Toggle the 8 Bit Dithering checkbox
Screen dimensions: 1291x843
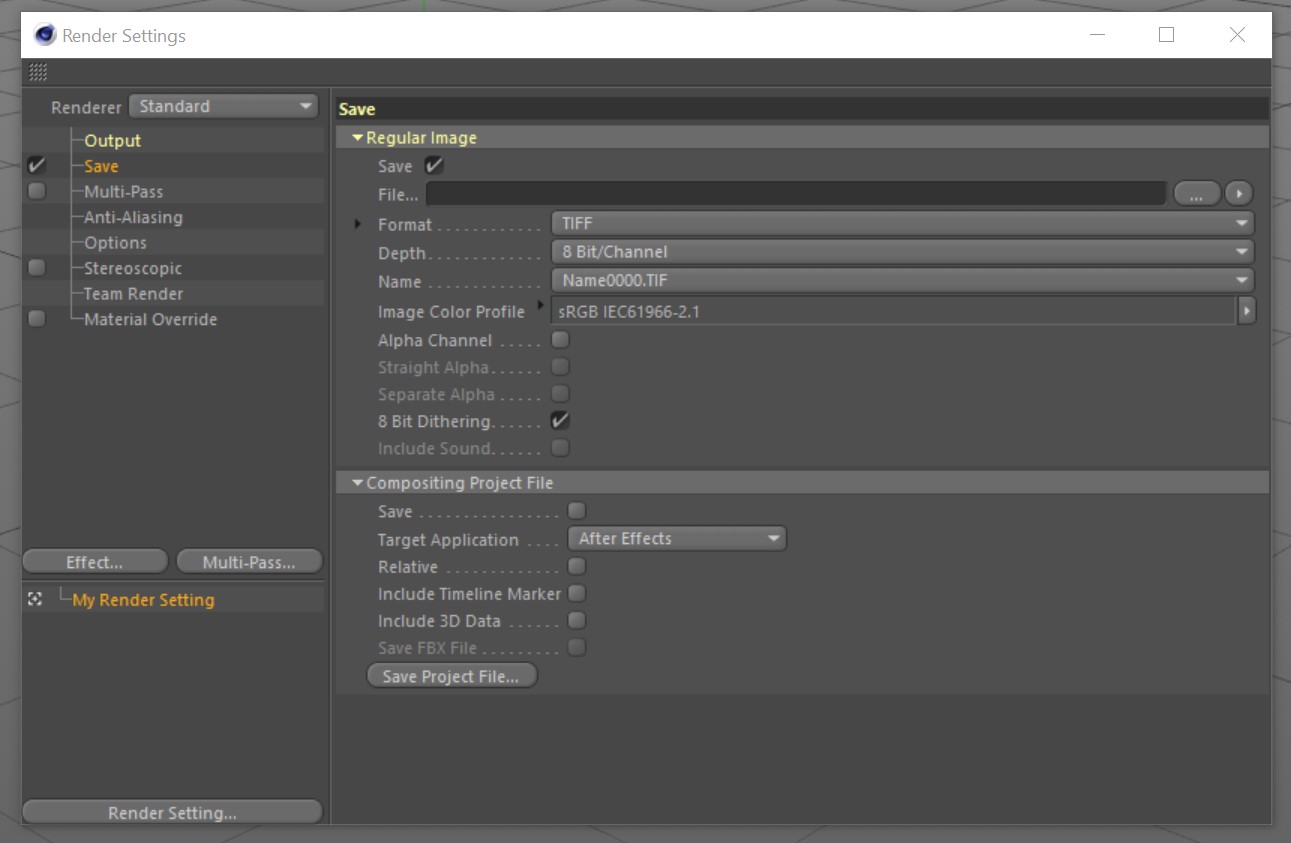[x=560, y=421]
